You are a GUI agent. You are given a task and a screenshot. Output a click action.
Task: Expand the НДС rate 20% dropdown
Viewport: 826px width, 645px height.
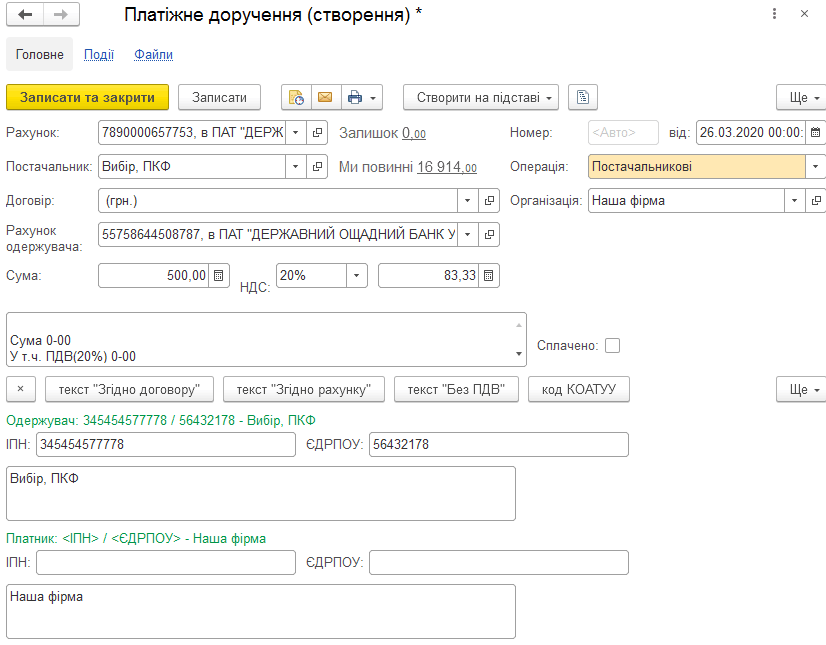(357, 276)
